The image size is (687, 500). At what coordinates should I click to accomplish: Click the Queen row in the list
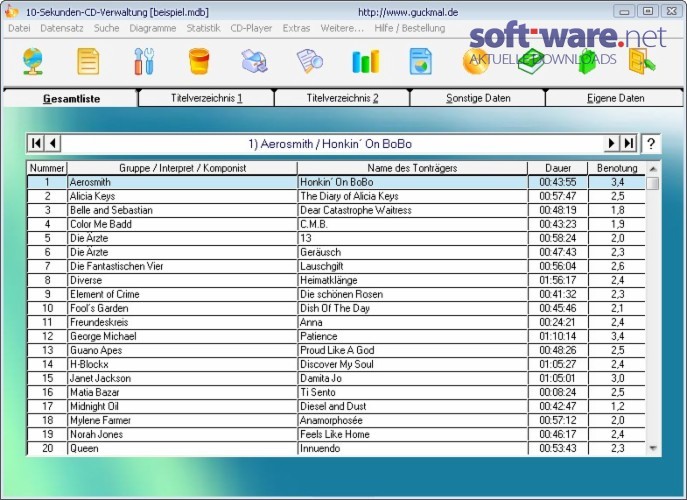336,448
